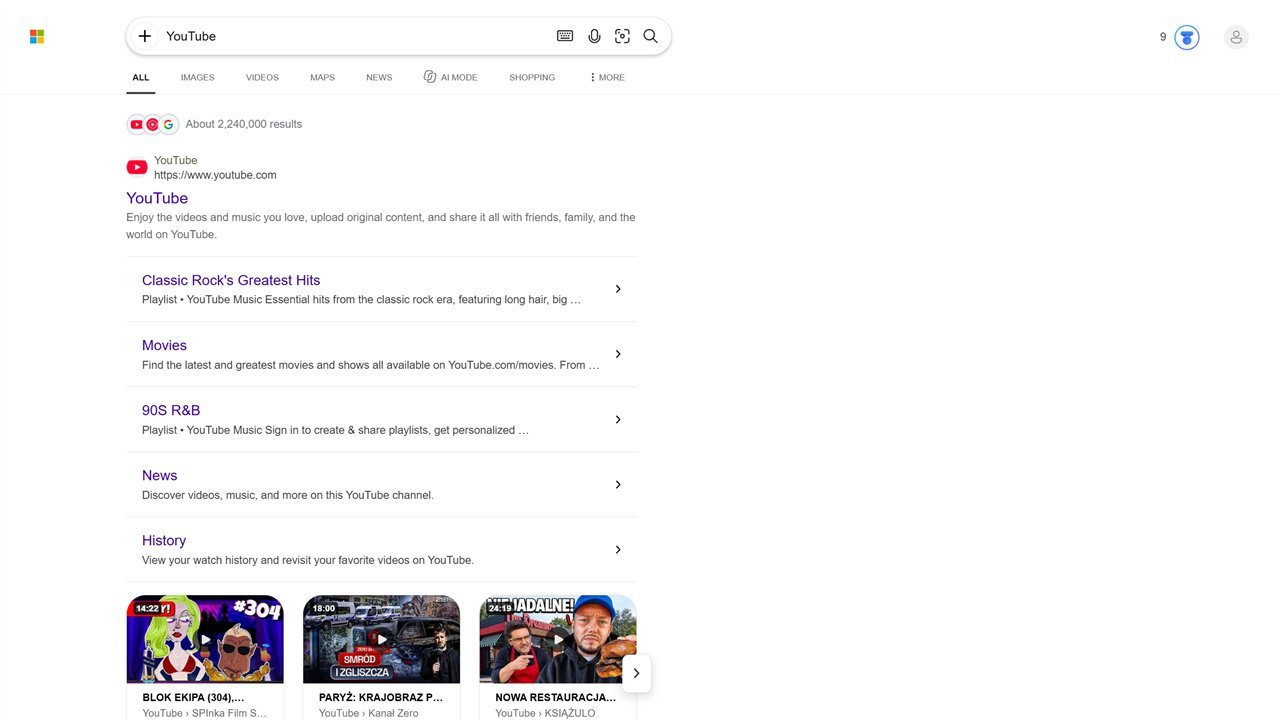
Task: Open the account profile icon
Action: point(1236,37)
